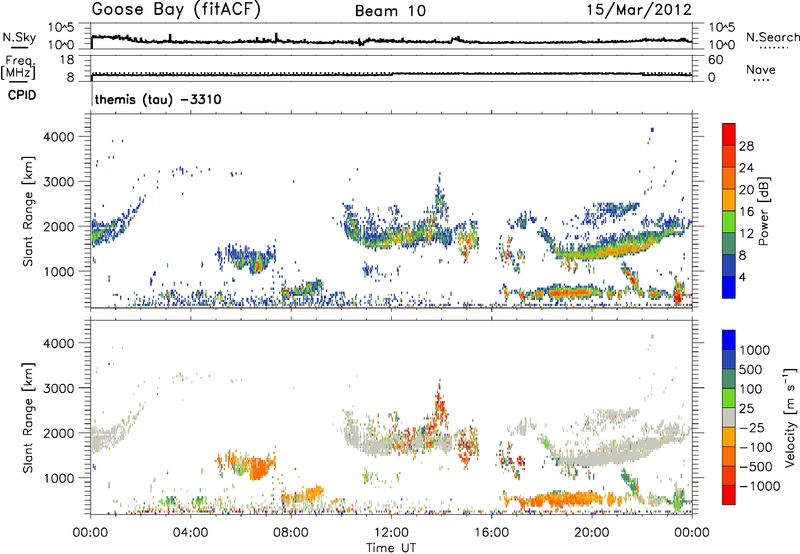The height and width of the screenshot is (554, 800).
Task: Click the "-25" label on Velocity colorbar
Action: (752, 428)
